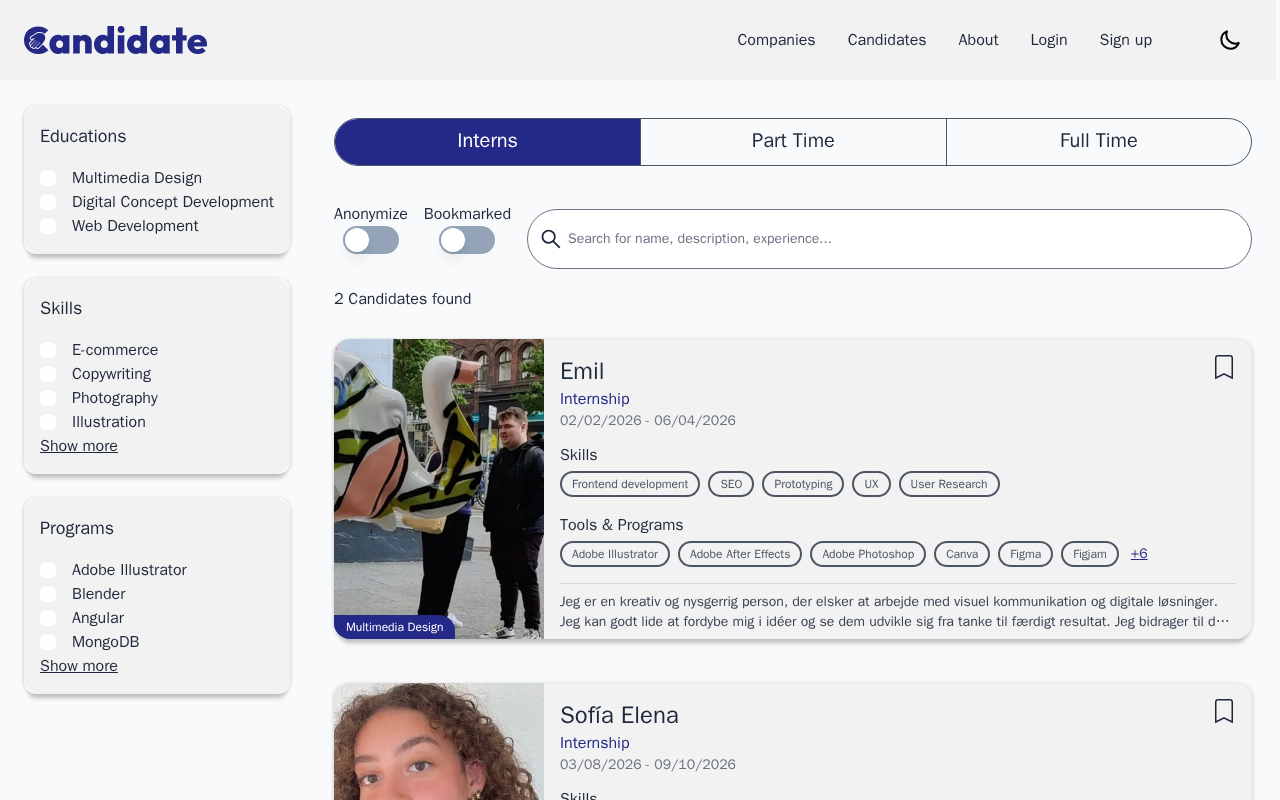The width and height of the screenshot is (1280, 800).
Task: Check the Multimedia Design education filter
Action: [x=48, y=178]
